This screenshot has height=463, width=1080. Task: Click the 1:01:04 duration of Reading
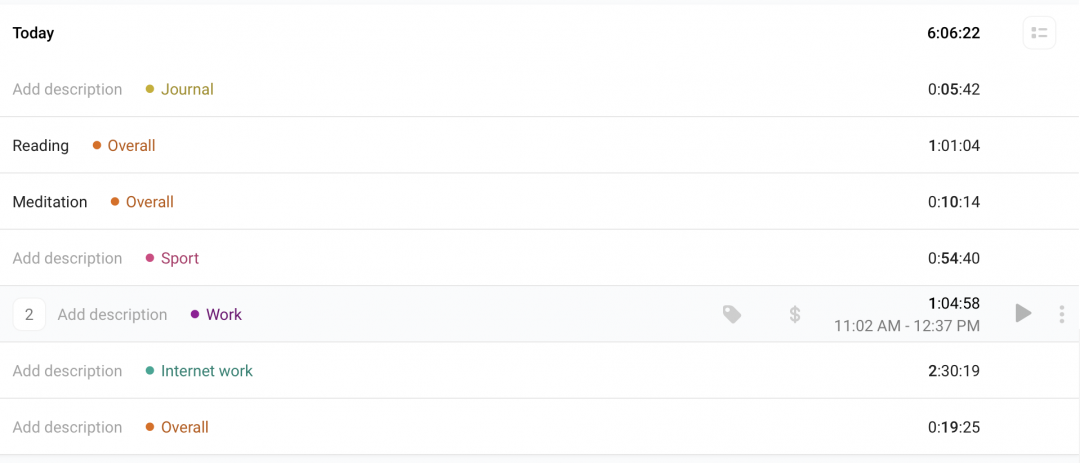pyautogui.click(x=954, y=146)
